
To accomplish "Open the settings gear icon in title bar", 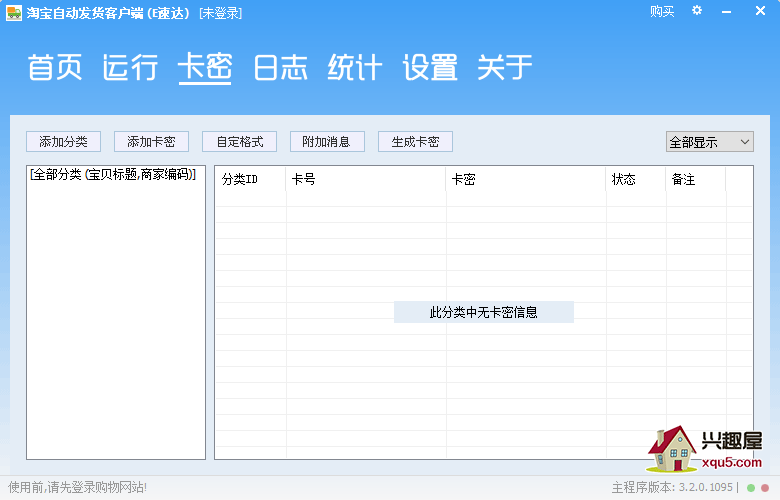I will [x=697, y=10].
